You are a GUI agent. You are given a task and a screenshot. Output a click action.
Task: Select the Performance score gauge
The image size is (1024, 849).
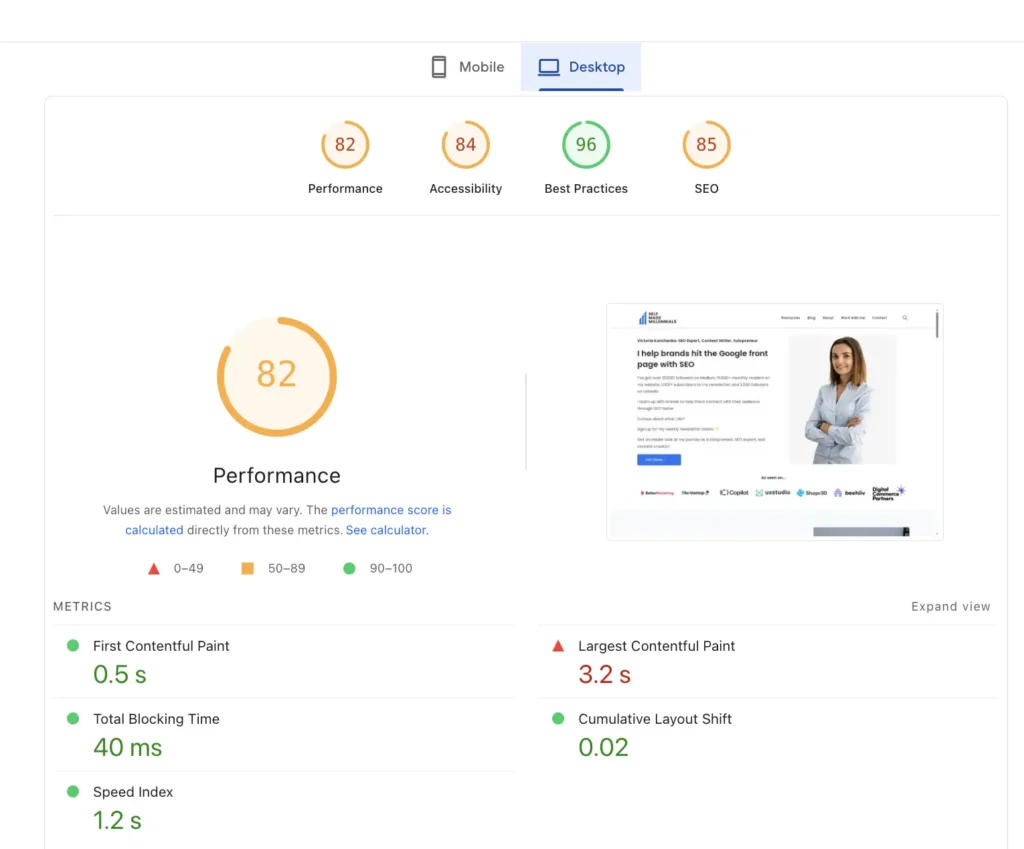point(345,144)
